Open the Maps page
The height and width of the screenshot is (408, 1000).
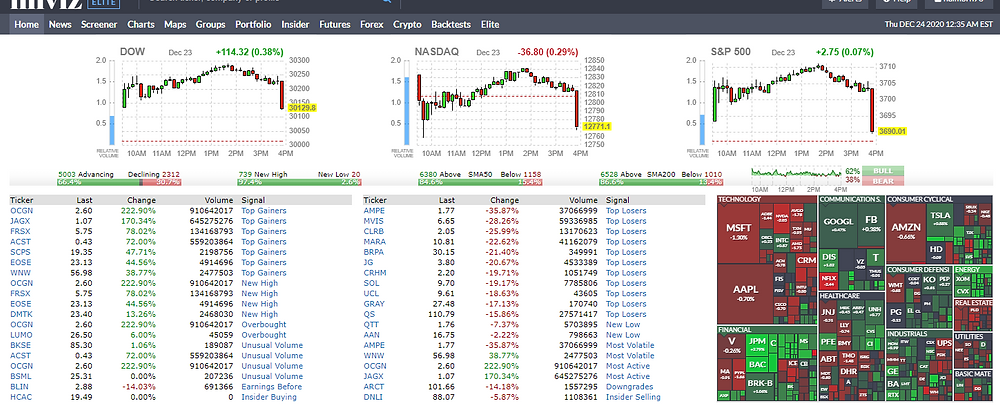click(175, 24)
